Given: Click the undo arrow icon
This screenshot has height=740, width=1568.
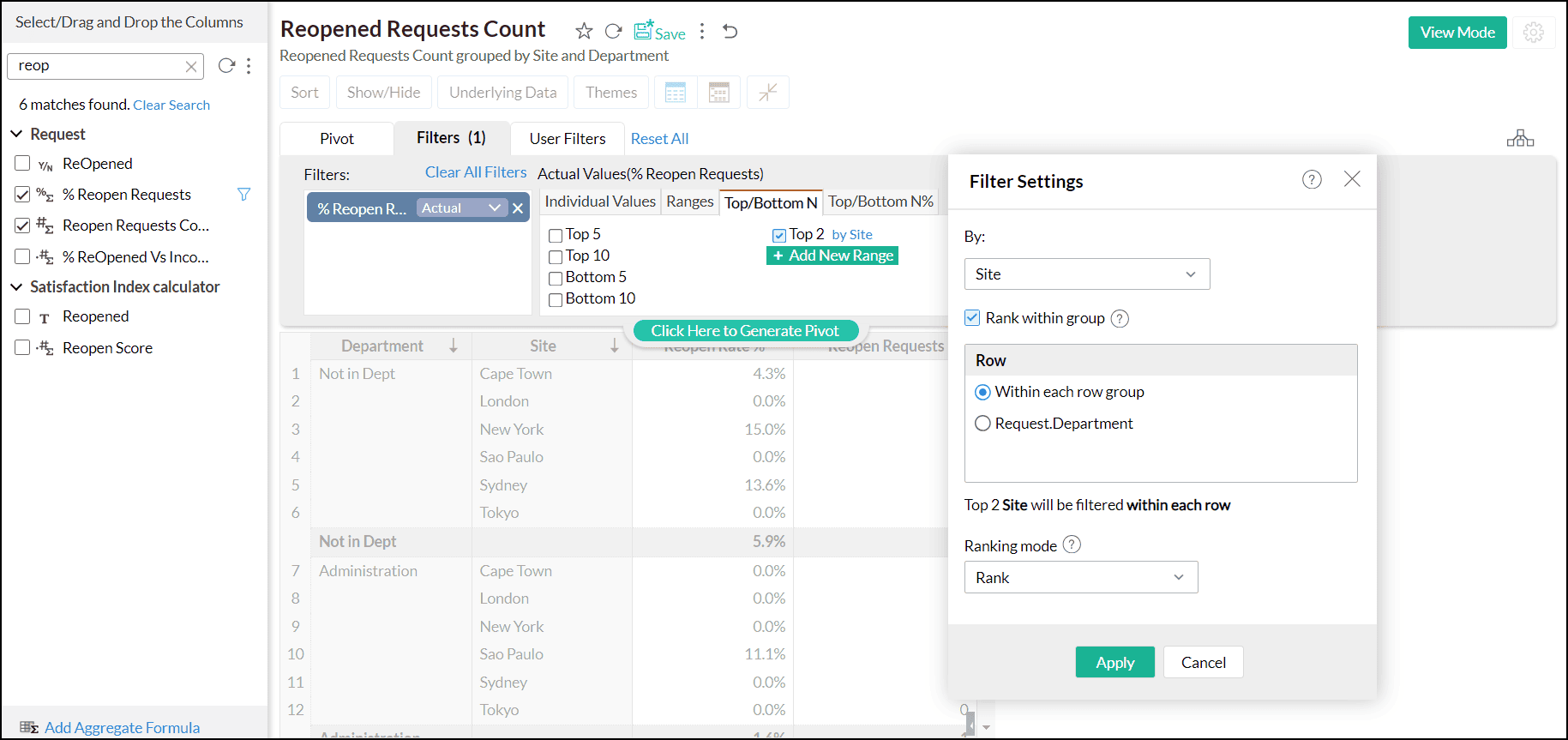Looking at the screenshot, I should point(730,32).
